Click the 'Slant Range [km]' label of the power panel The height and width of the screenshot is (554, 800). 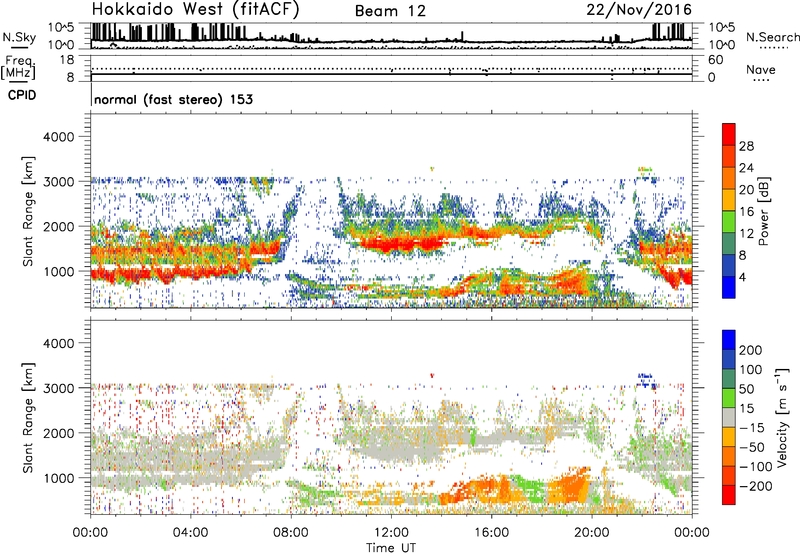point(28,211)
